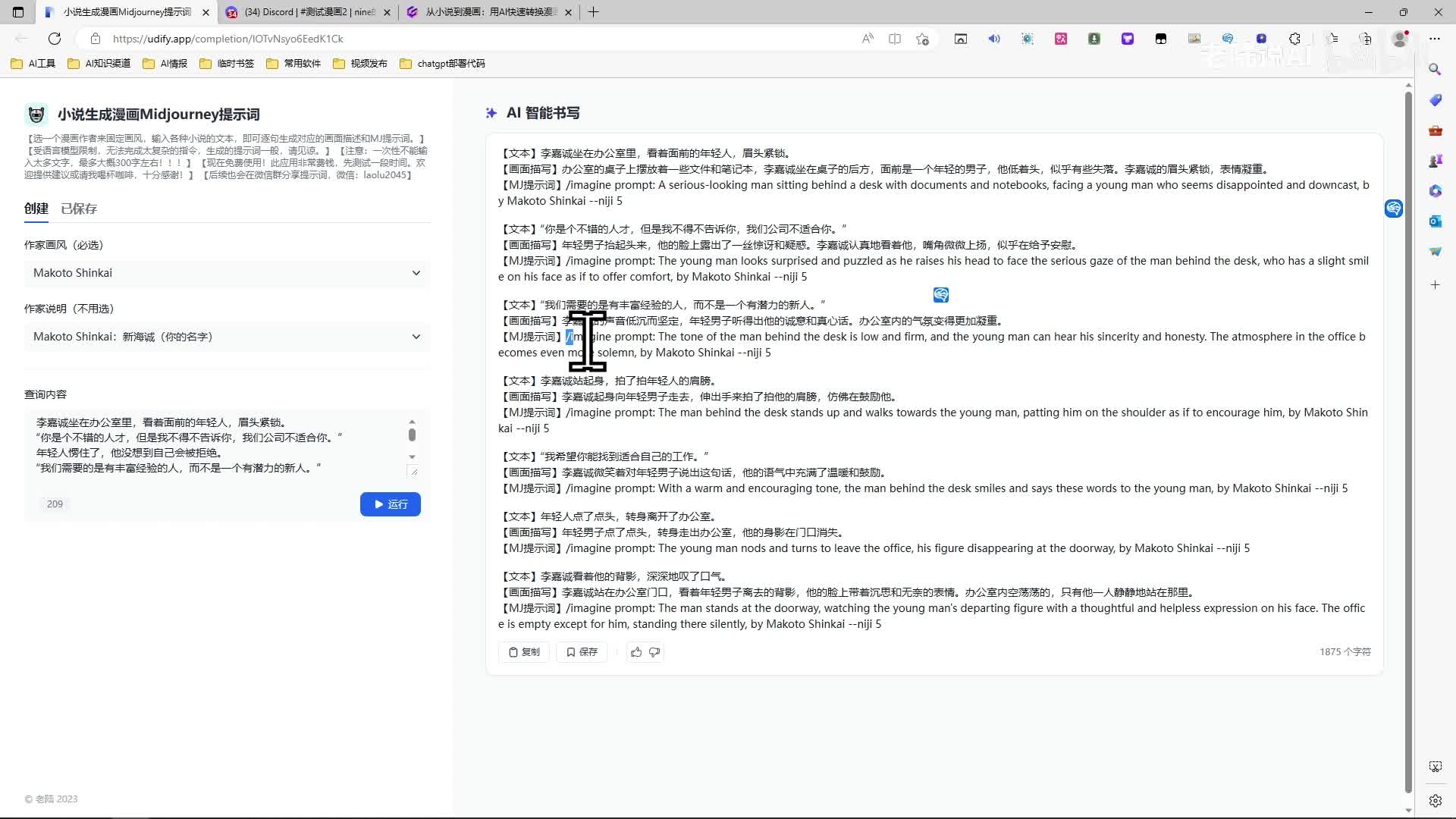Open the AI工具 bookmarks folder
The height and width of the screenshot is (819, 1456).
click(33, 64)
